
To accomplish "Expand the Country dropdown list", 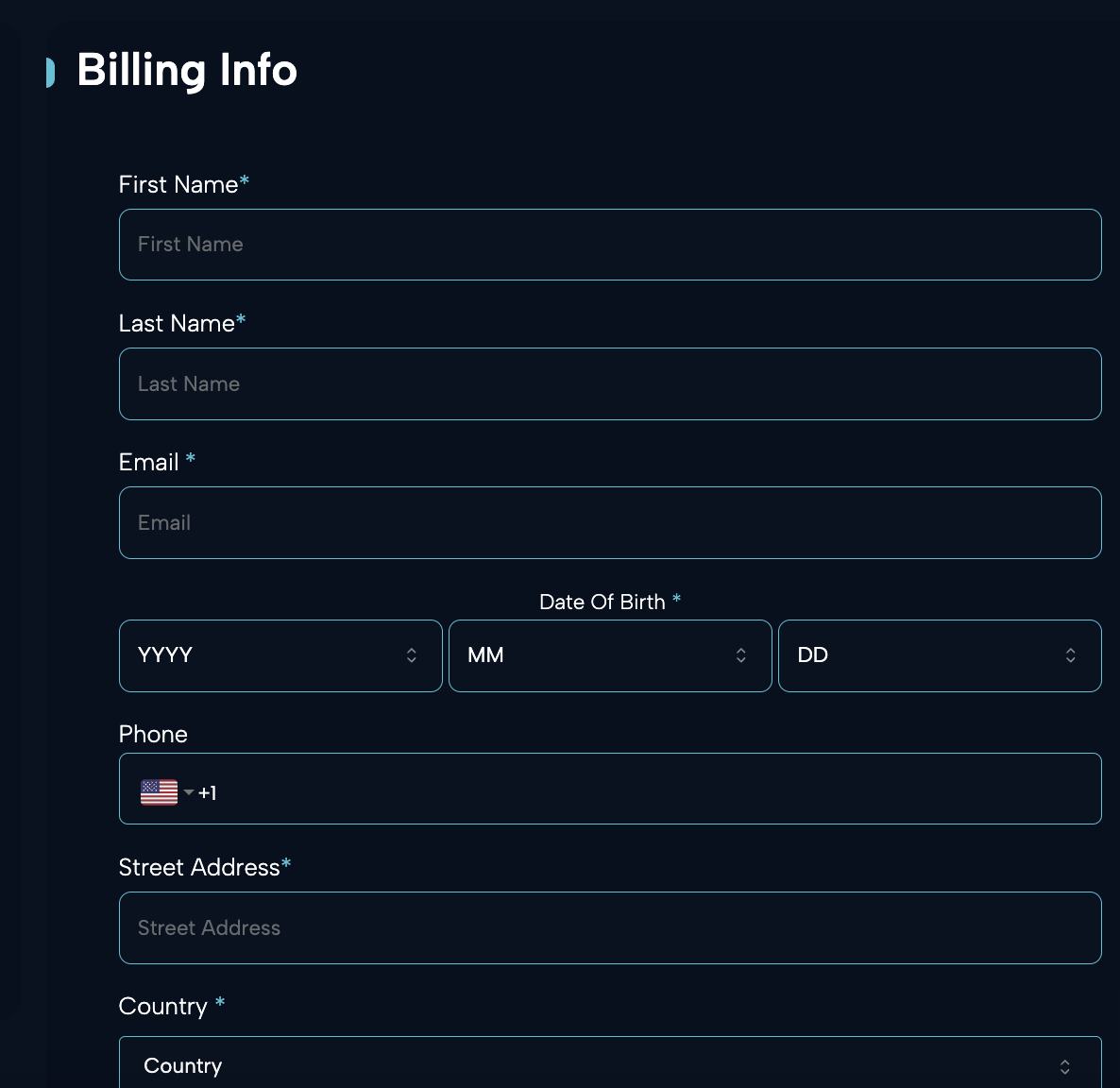I will coord(610,1062).
